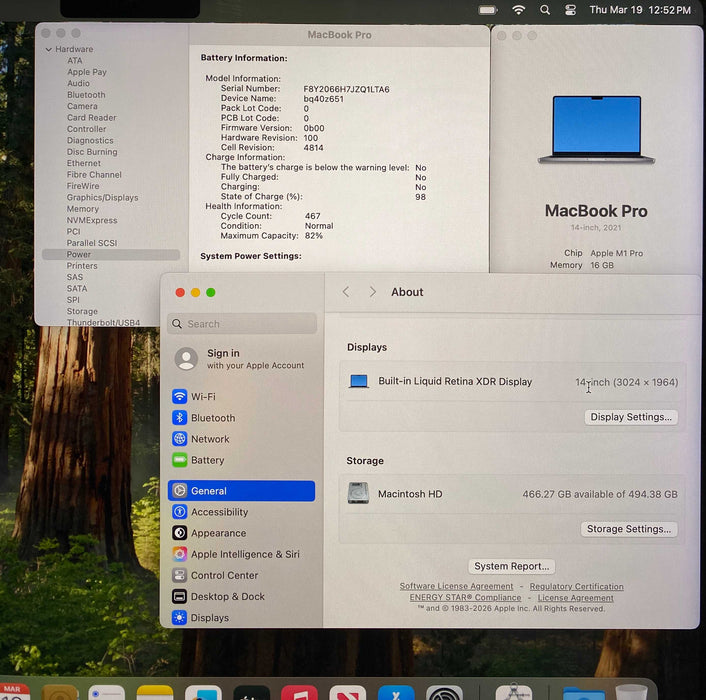Open Control Center from the menu bar

coord(570,10)
